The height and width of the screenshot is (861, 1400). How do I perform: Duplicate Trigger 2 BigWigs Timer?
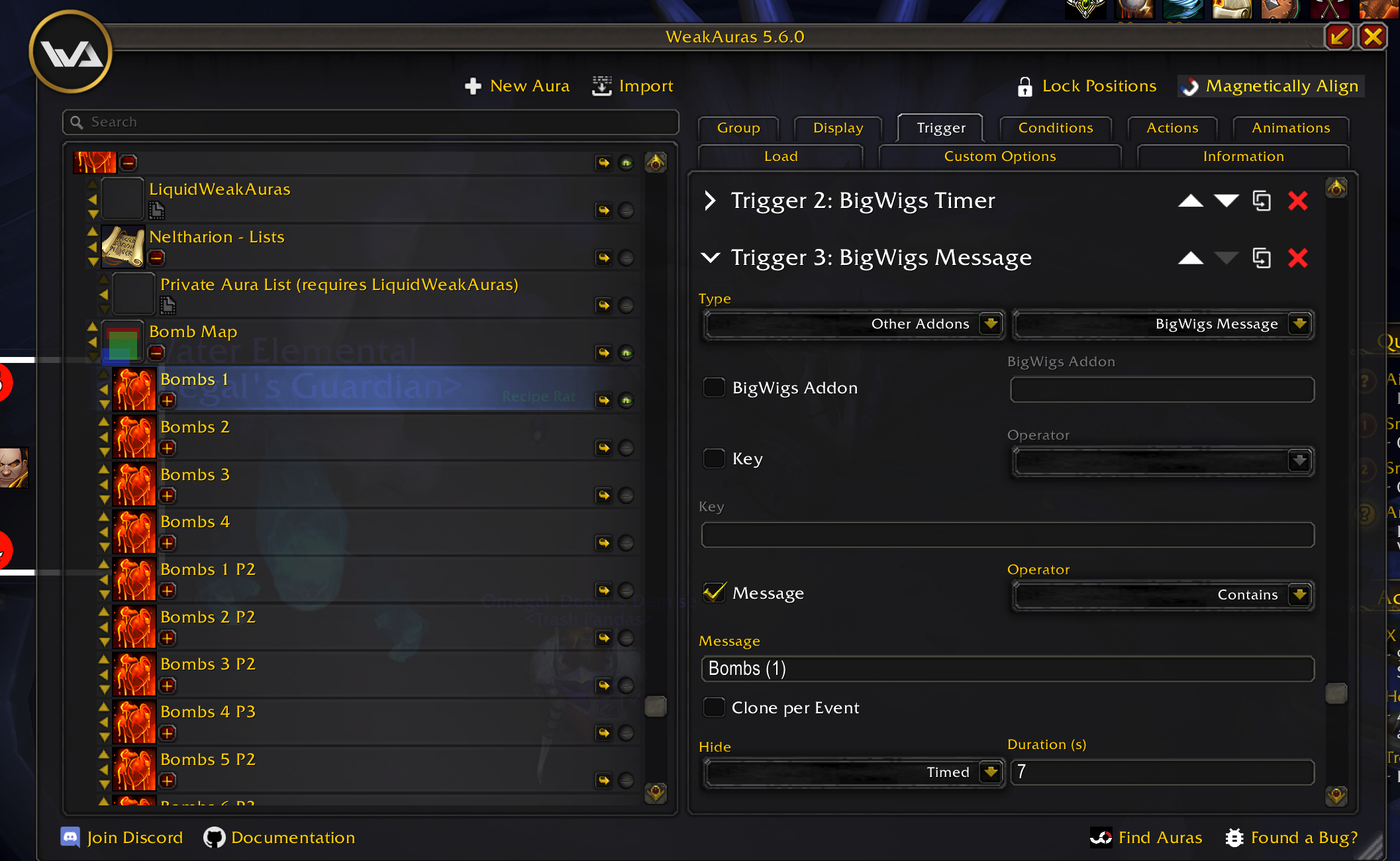(x=1262, y=201)
